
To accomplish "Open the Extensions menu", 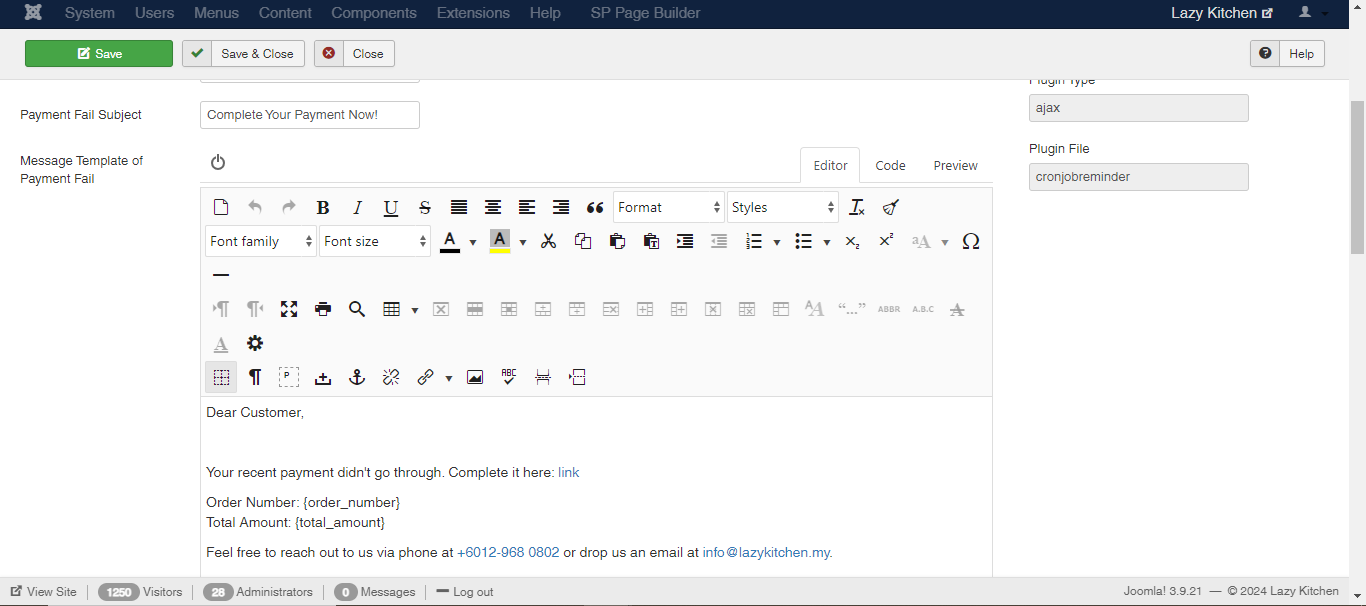I will (x=473, y=13).
